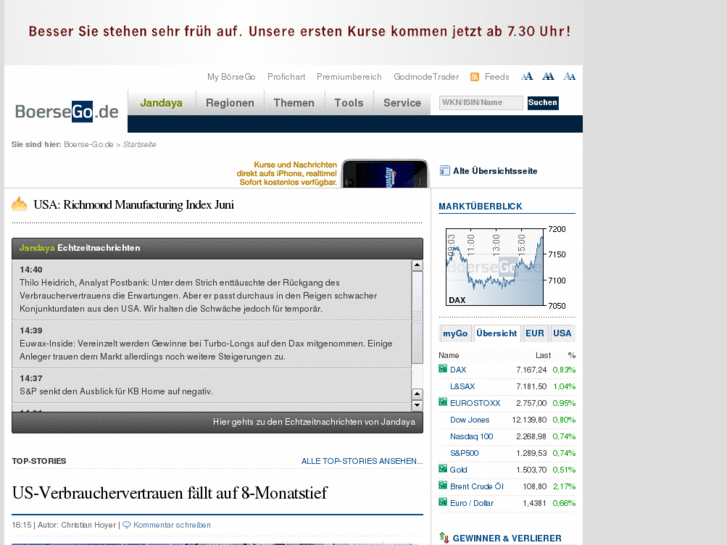Screen dimensions: 727x545
Task: Open US-Verbrauchervertrauen fällt auf 8-Monatstief story
Action: (170, 493)
